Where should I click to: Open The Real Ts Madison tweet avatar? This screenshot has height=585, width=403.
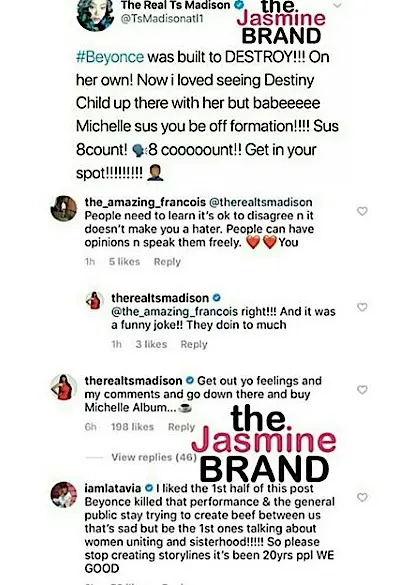[x=95, y=14]
